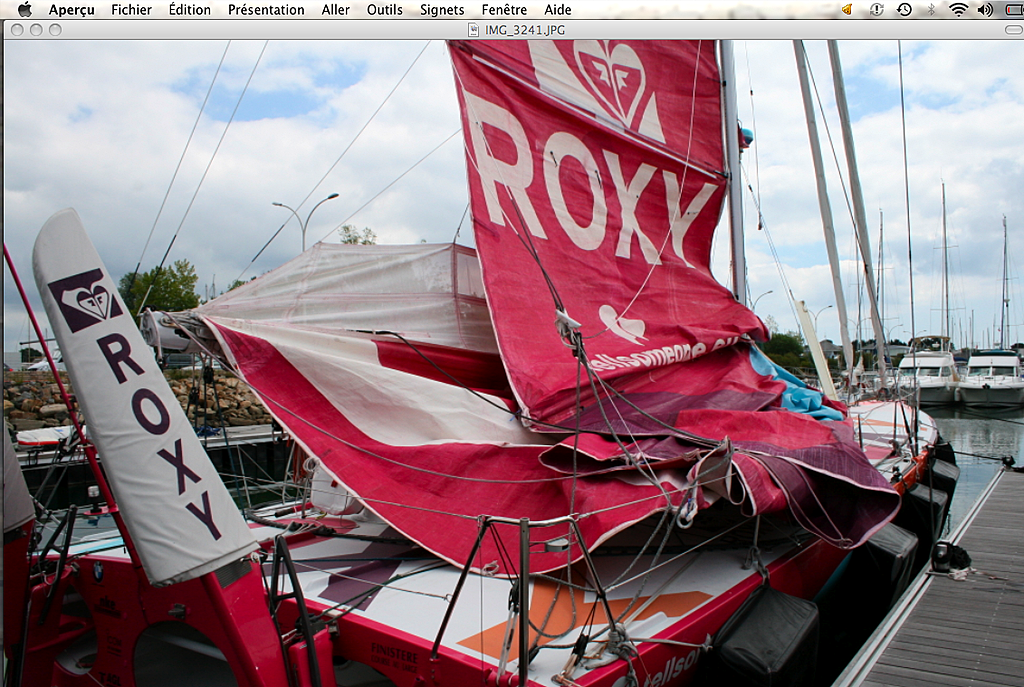Expand the Présentation menu
The image size is (1024, 687).
click(x=266, y=9)
